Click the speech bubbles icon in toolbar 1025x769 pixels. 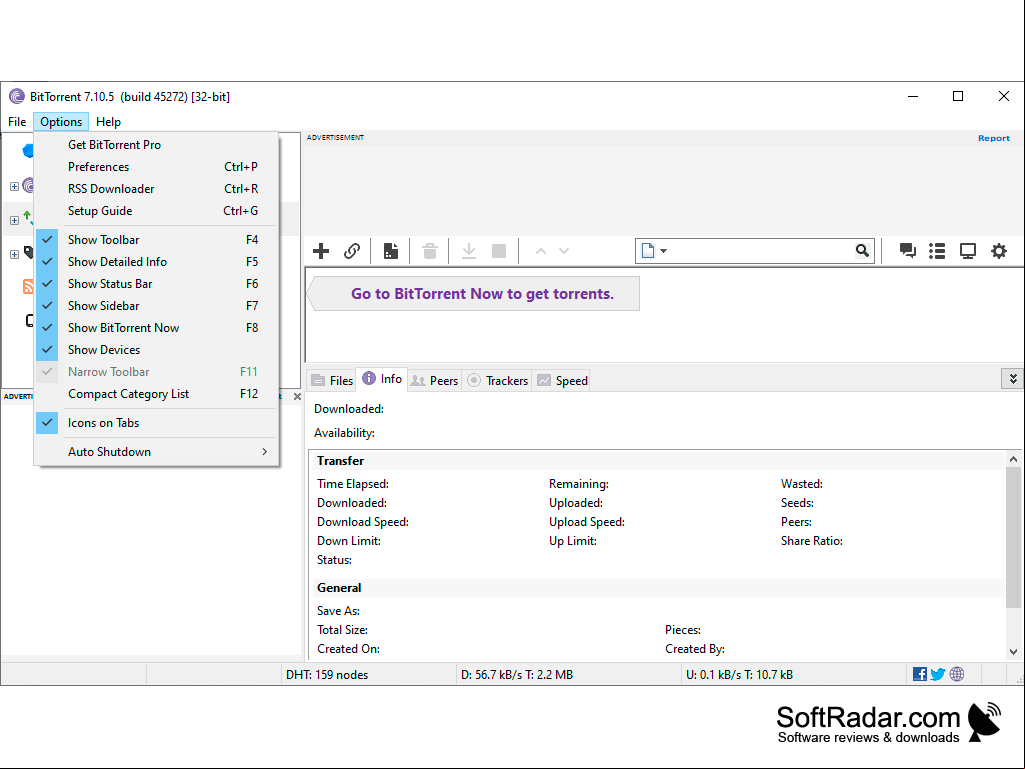(907, 251)
